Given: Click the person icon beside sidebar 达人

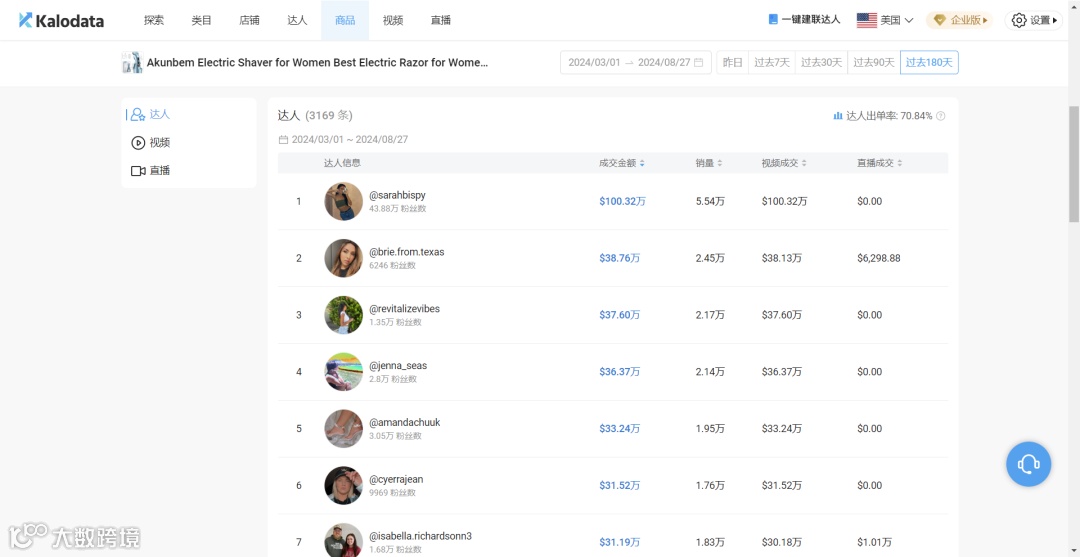Looking at the screenshot, I should click(138, 114).
